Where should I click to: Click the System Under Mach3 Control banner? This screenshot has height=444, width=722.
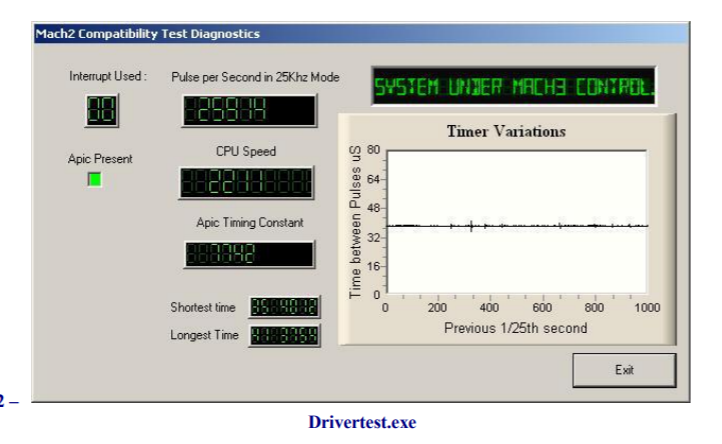[x=514, y=87]
